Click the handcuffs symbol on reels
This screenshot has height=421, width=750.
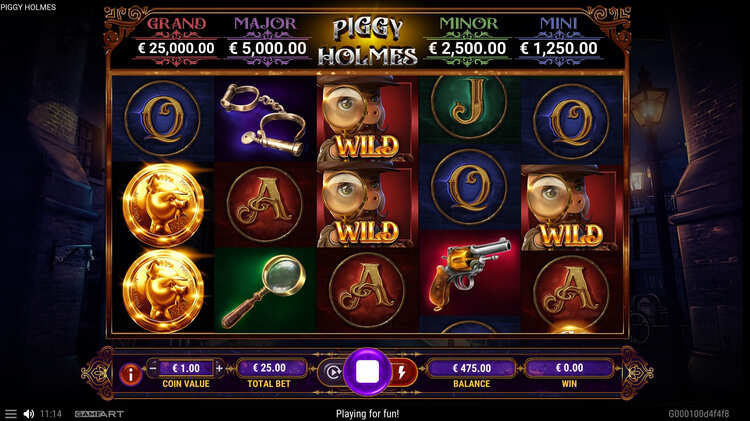(264, 119)
